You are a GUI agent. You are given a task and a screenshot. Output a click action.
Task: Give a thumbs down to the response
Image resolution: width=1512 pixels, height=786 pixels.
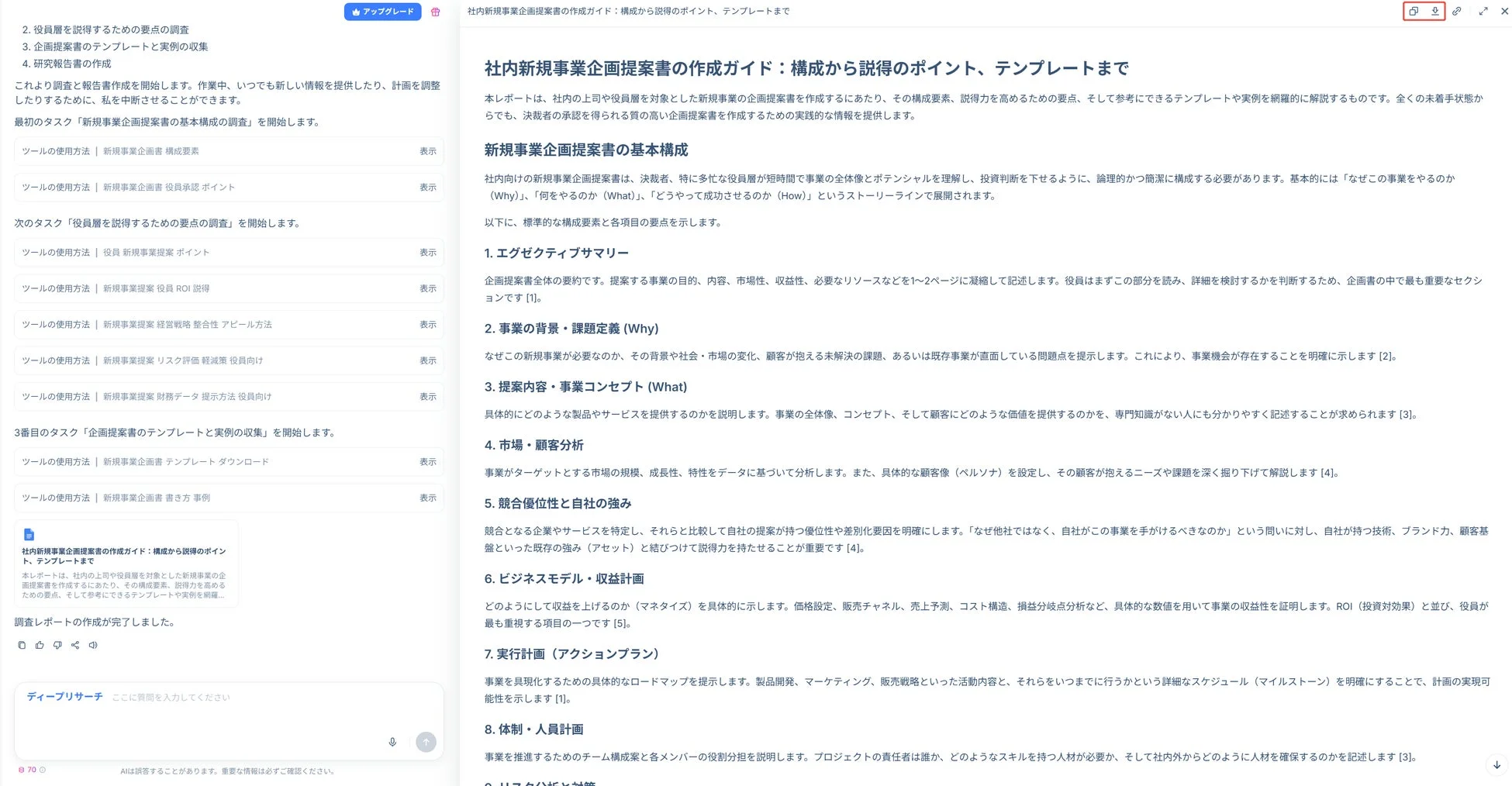(57, 645)
